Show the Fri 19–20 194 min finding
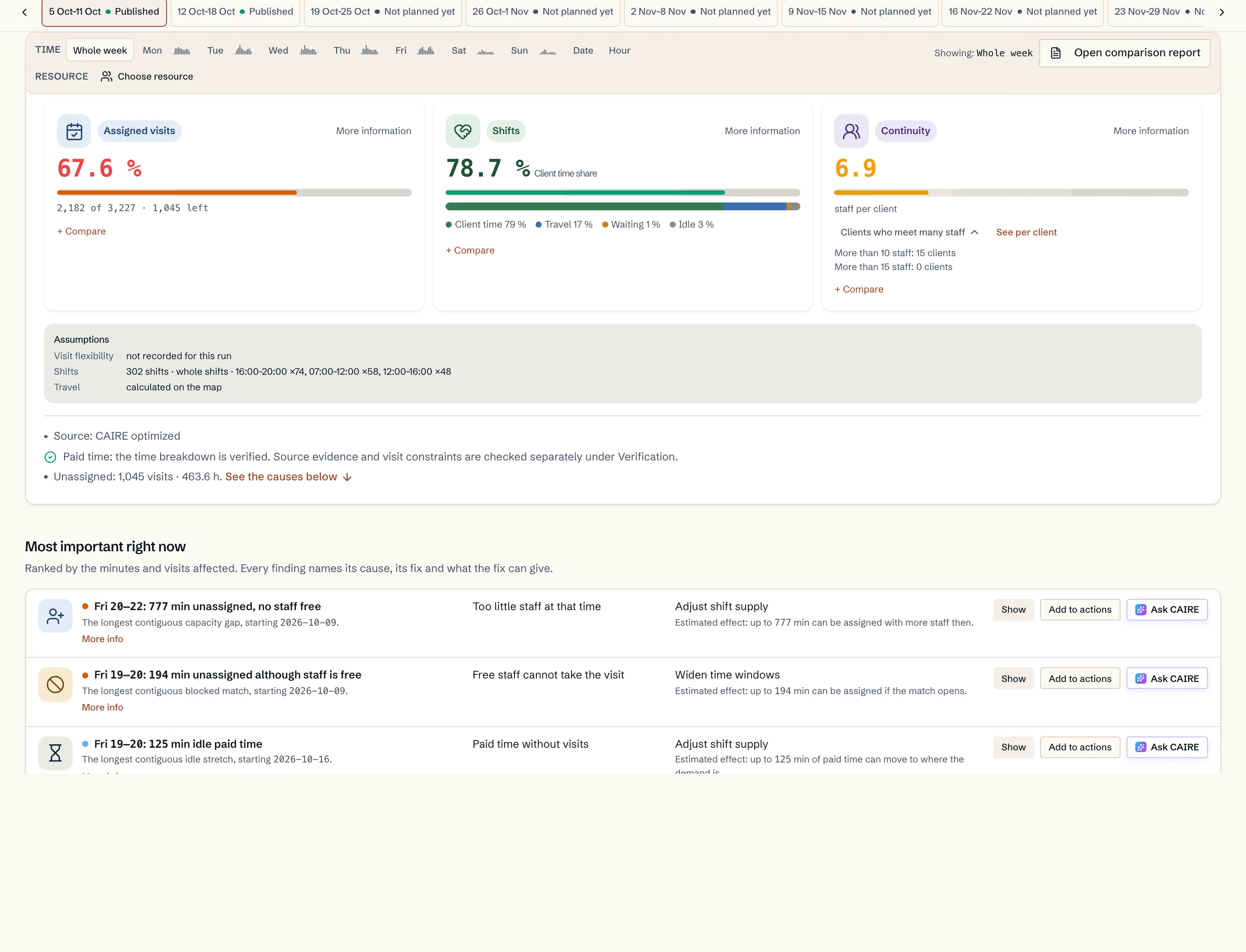 1013,679
